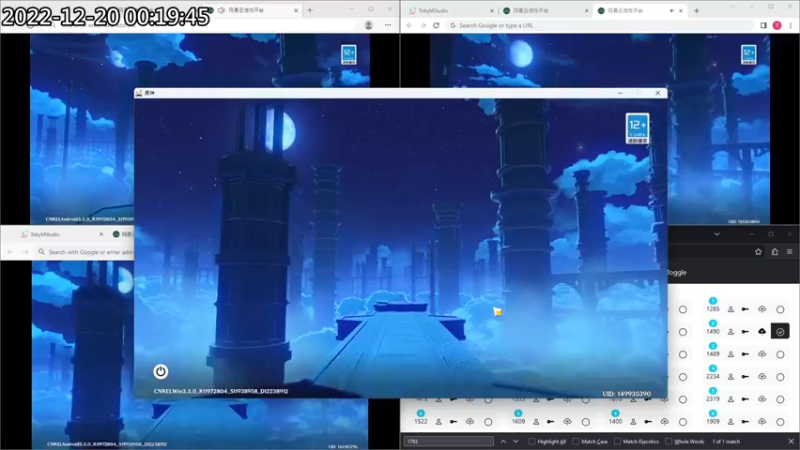
Task: Focus the Chrome address bar reading Search Google or type a URL
Action: pos(599,25)
